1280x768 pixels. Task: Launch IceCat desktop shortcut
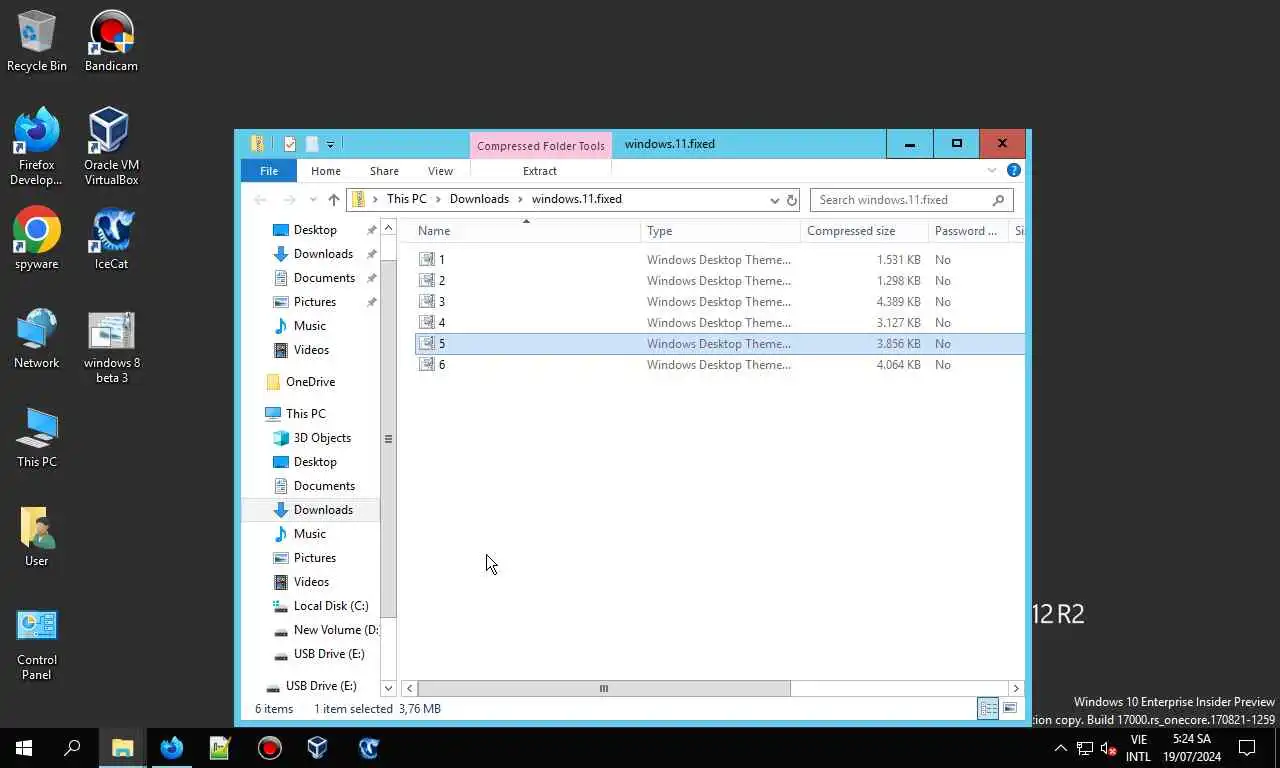pos(111,238)
